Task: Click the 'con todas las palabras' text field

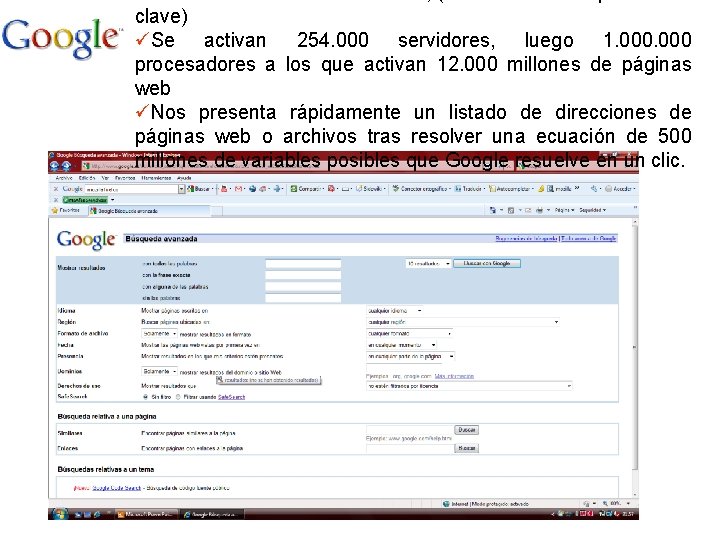Action: tap(303, 264)
